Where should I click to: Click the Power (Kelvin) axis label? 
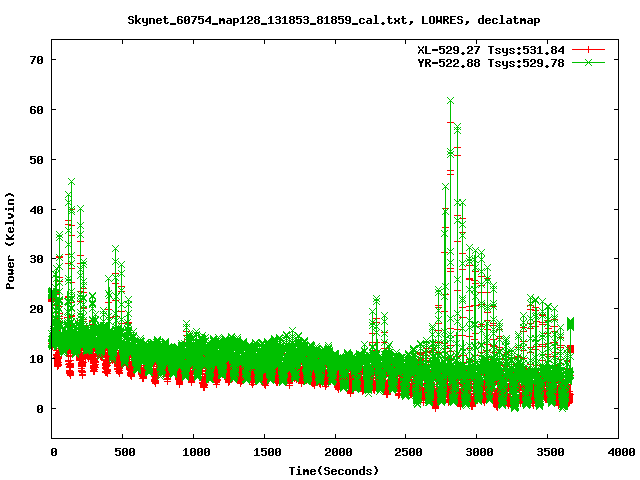pyautogui.click(x=10, y=241)
